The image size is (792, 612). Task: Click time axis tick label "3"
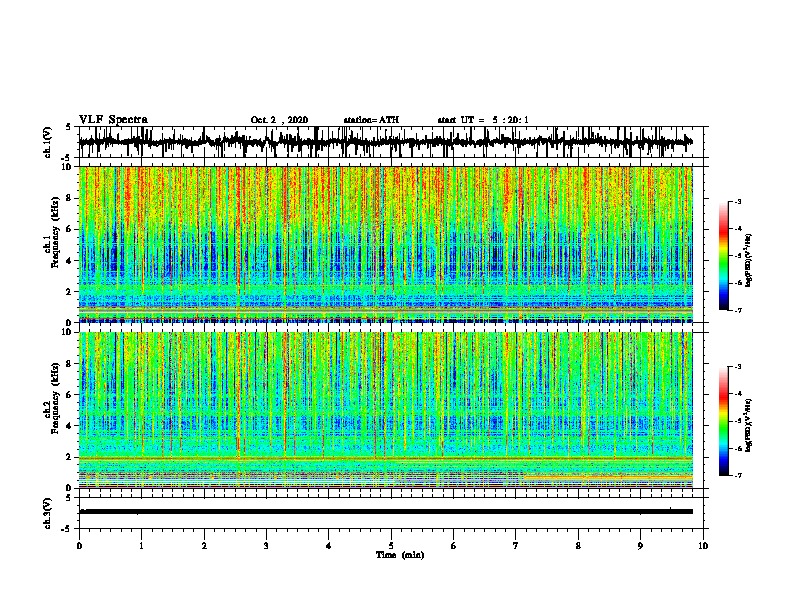(x=266, y=546)
